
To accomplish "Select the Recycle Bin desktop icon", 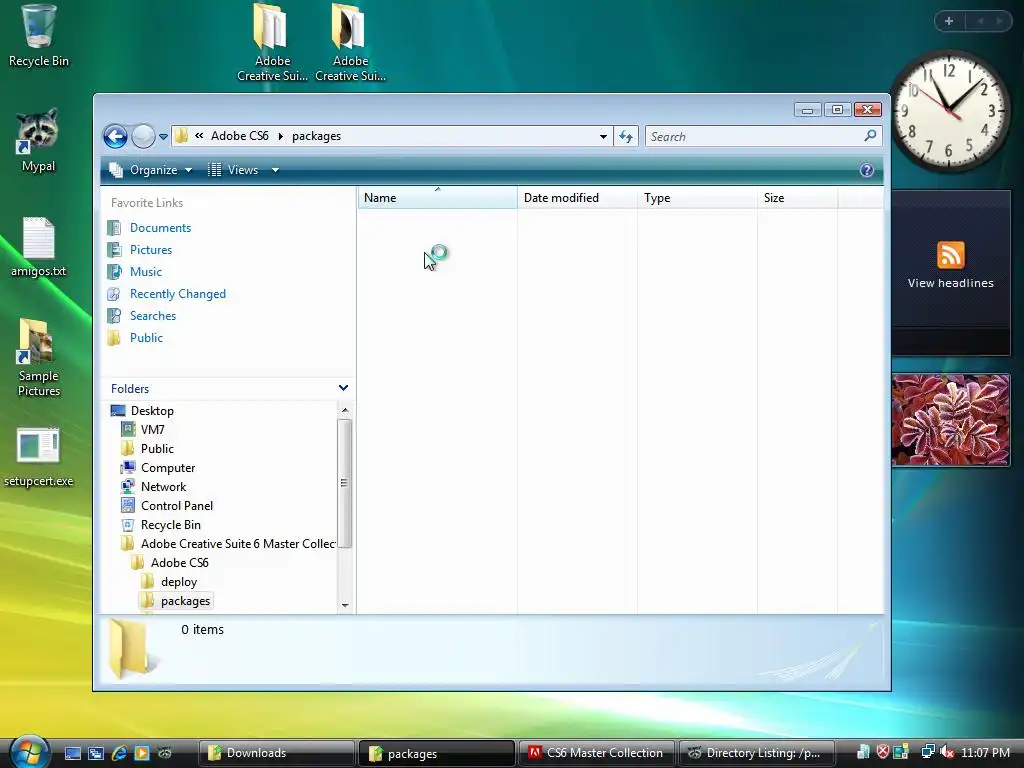I will (39, 36).
